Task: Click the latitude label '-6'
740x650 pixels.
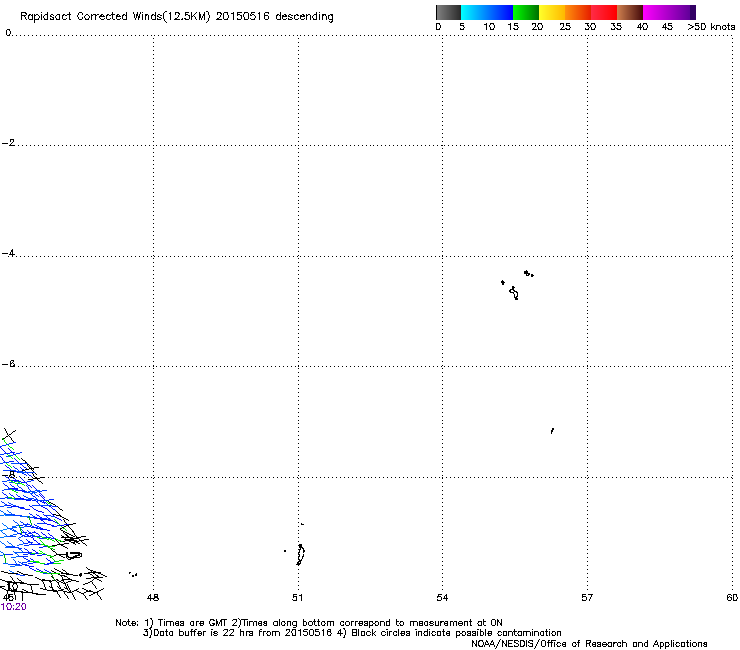Action: pyautogui.click(x=8, y=364)
